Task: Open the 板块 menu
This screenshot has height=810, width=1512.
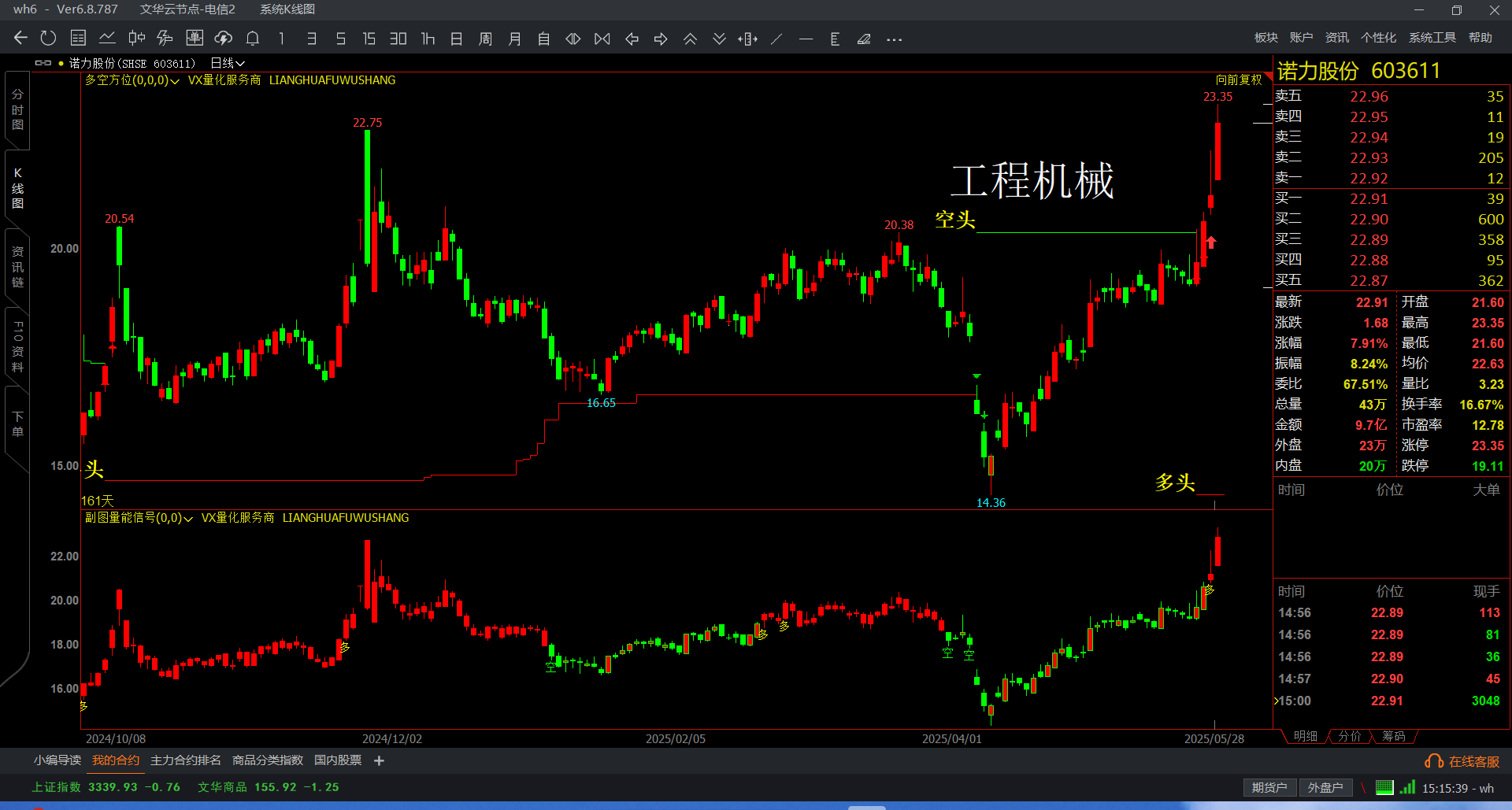Action: 1266,37
